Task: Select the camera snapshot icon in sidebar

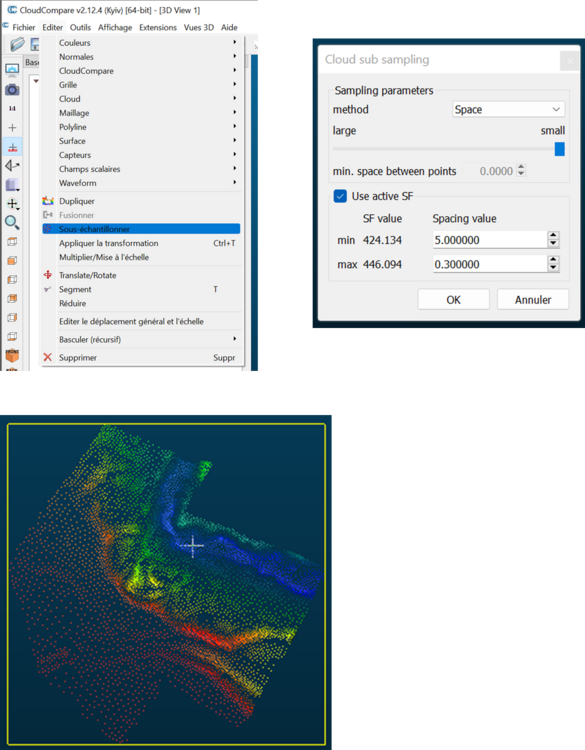Action: click(12, 89)
